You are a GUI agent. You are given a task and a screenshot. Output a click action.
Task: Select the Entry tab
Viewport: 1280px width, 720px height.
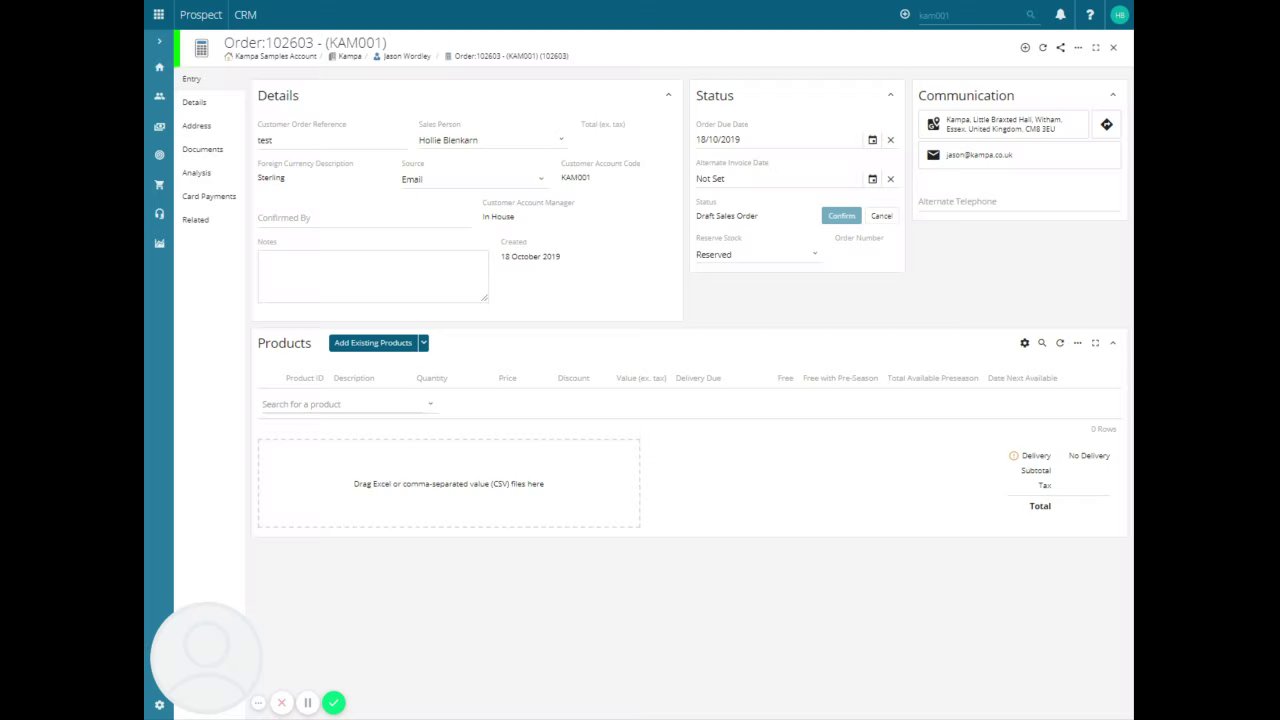tap(192, 79)
